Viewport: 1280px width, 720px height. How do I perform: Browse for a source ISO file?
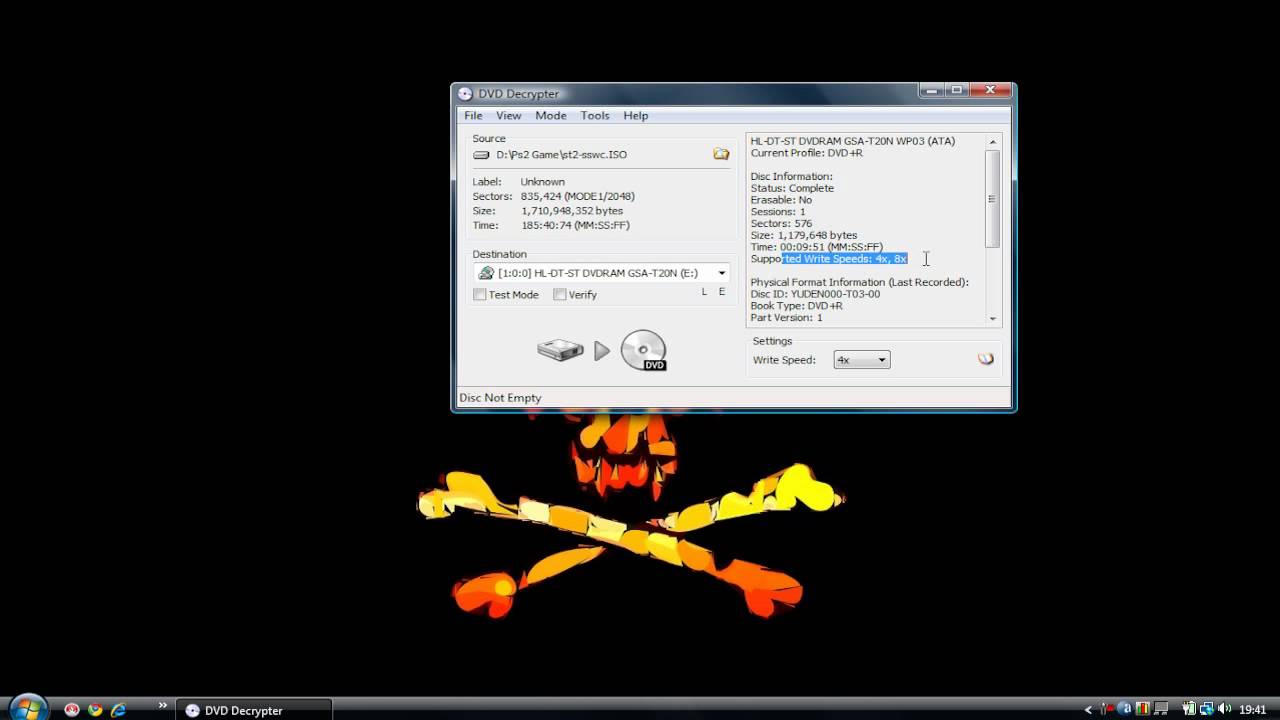[721, 154]
